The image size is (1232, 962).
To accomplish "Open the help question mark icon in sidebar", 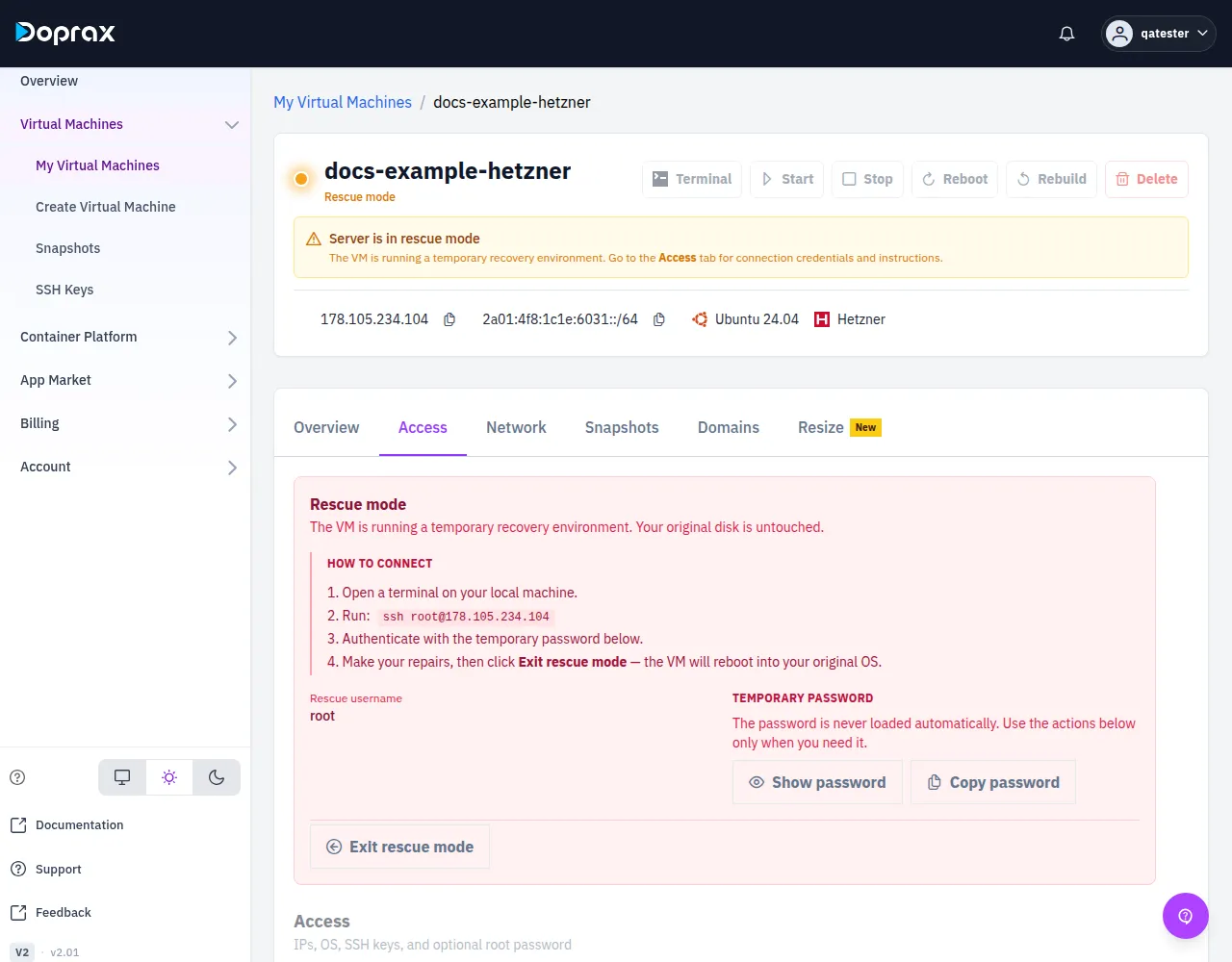I will 17,777.
